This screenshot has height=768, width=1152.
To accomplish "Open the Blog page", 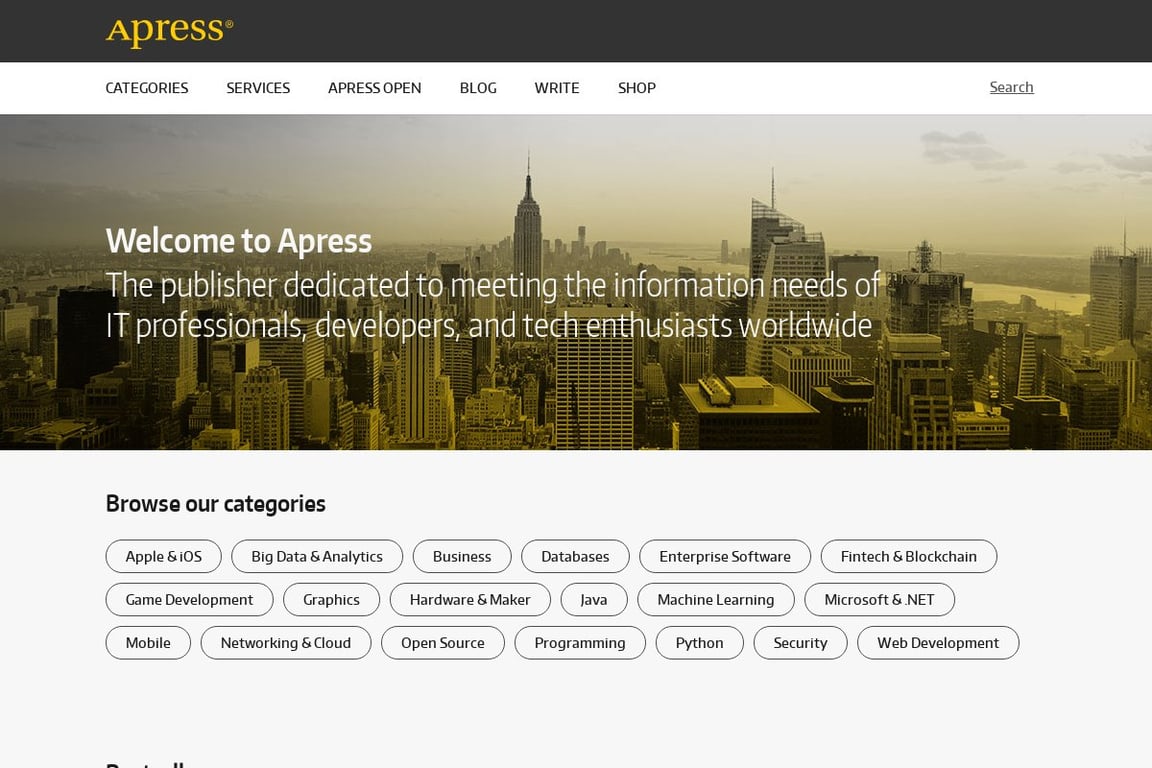I will (x=478, y=88).
